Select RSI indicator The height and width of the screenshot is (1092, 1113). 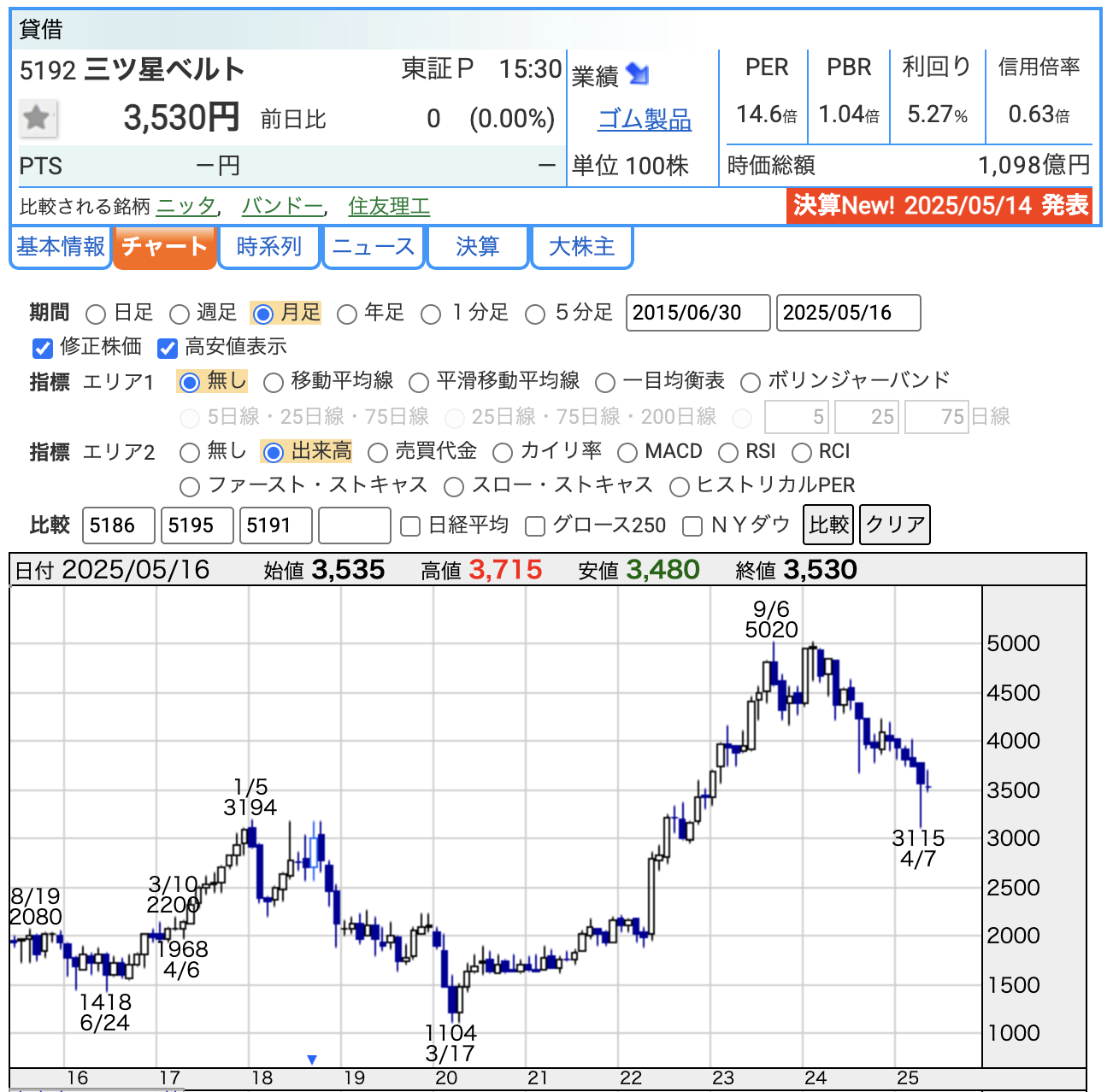[728, 452]
